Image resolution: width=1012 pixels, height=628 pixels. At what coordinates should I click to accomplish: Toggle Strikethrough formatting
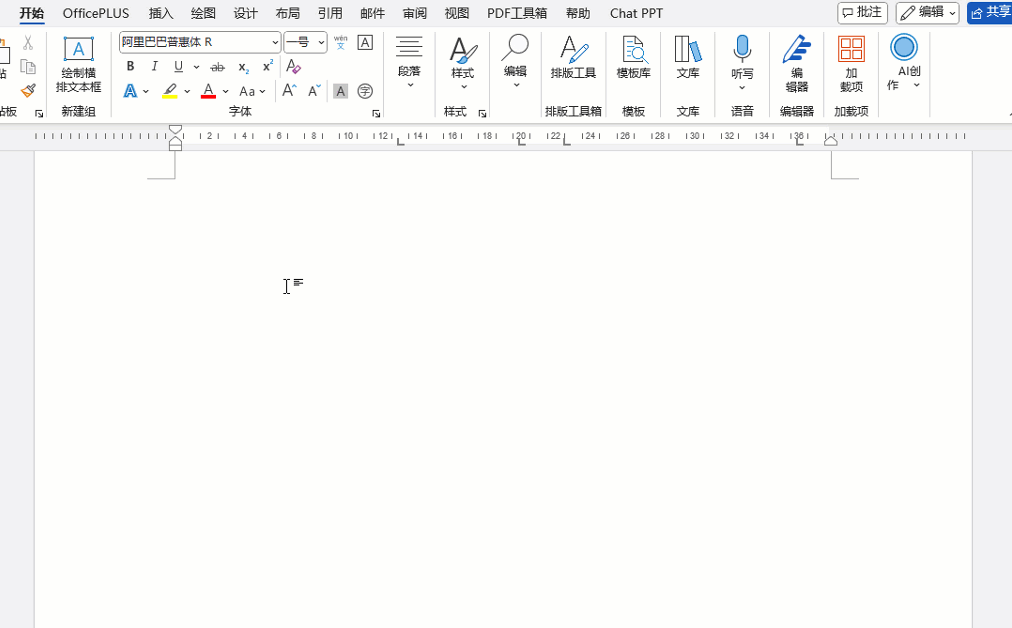pos(218,67)
